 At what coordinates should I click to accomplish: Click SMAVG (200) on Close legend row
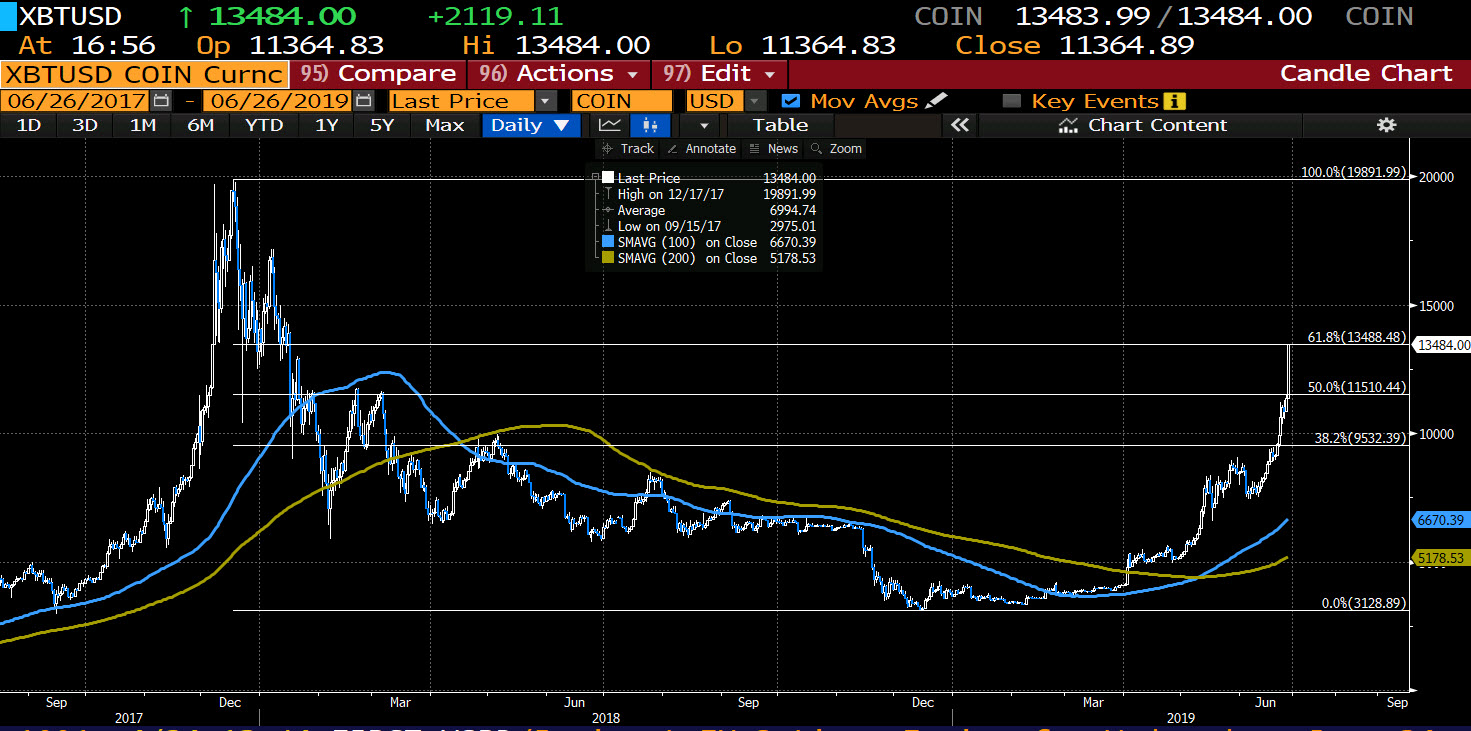pos(710,258)
